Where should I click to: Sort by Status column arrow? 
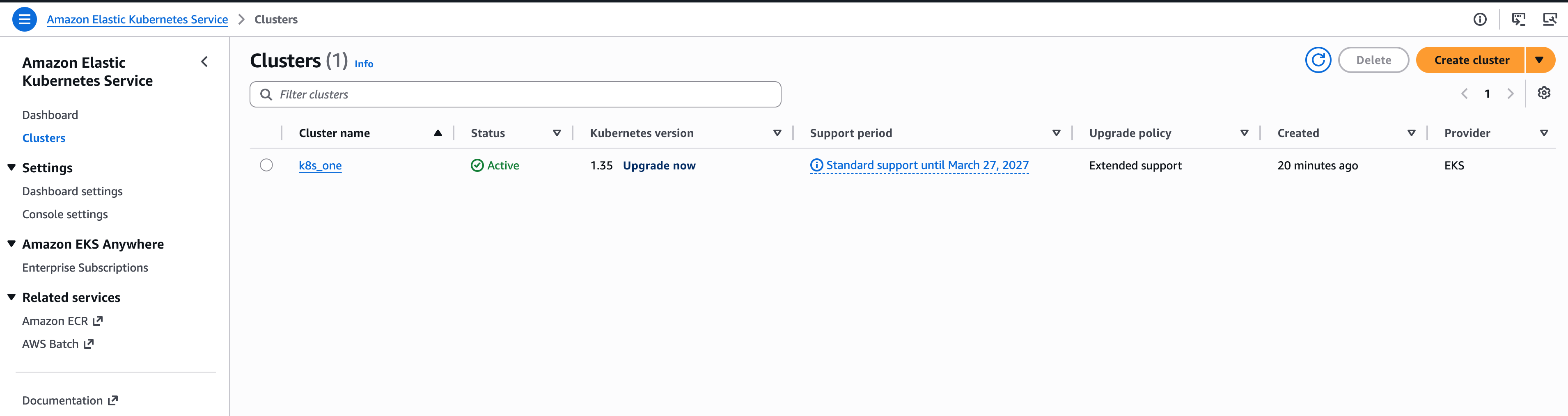(x=556, y=133)
